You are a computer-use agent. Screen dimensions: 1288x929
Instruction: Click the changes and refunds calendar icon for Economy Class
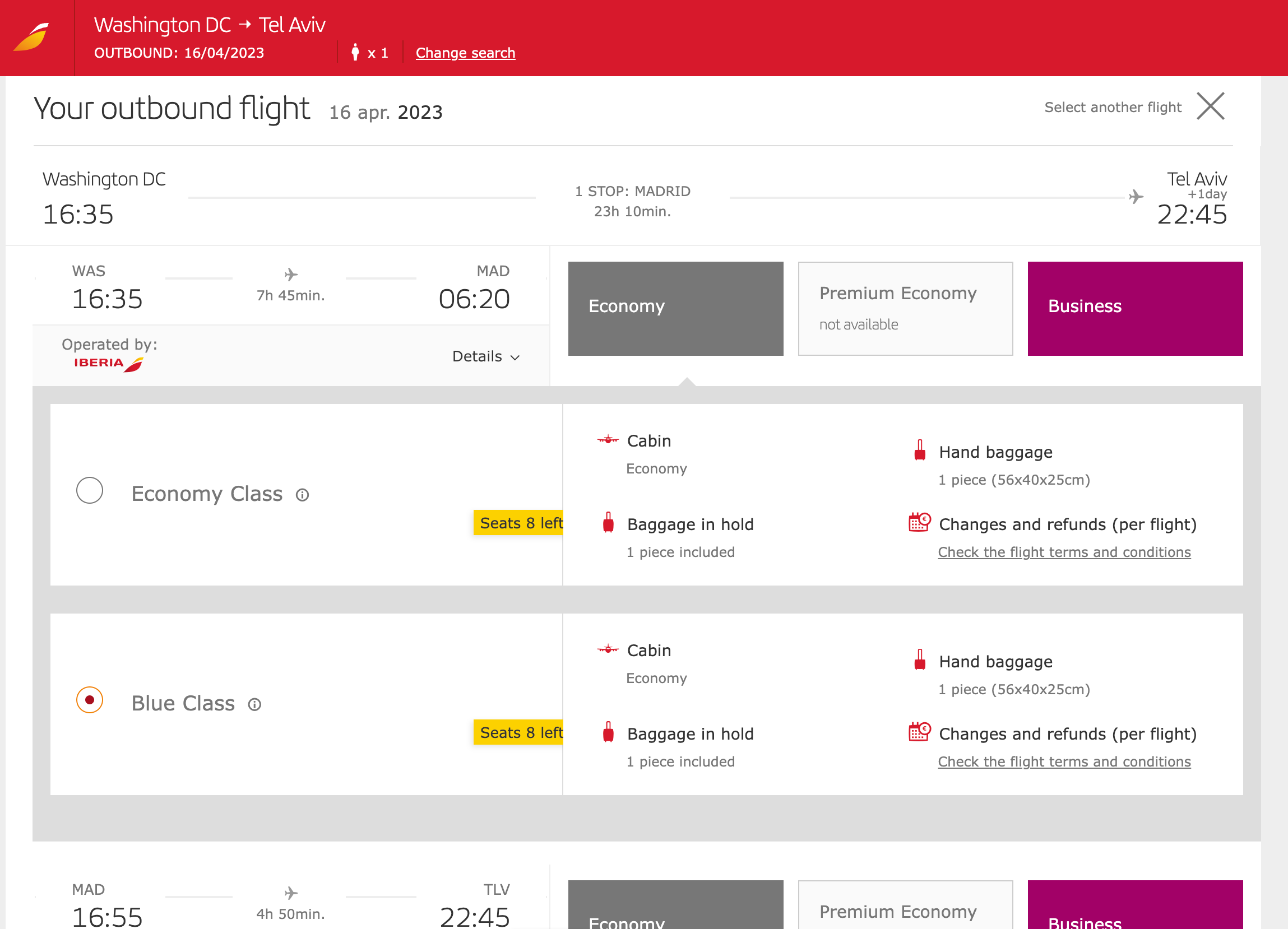(919, 523)
